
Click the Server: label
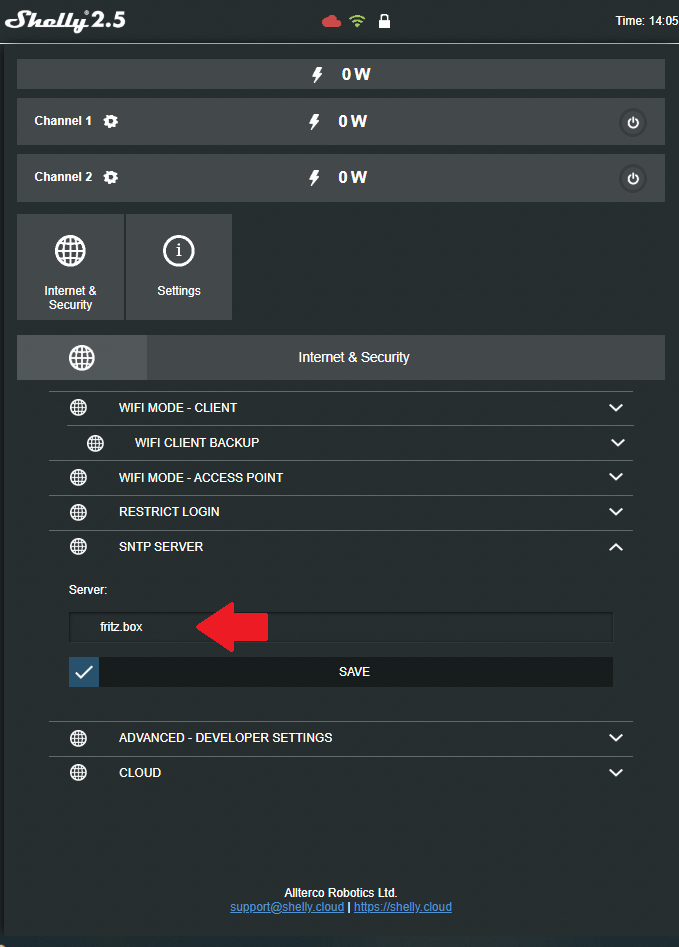pos(88,590)
